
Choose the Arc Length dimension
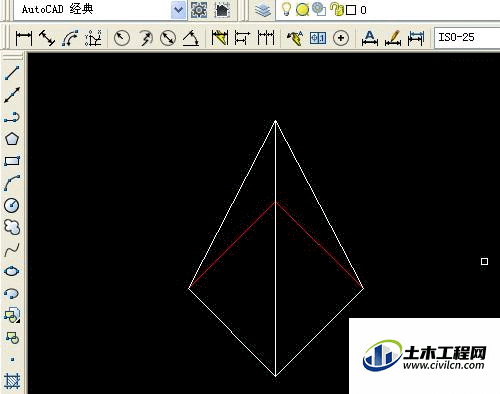(70, 38)
